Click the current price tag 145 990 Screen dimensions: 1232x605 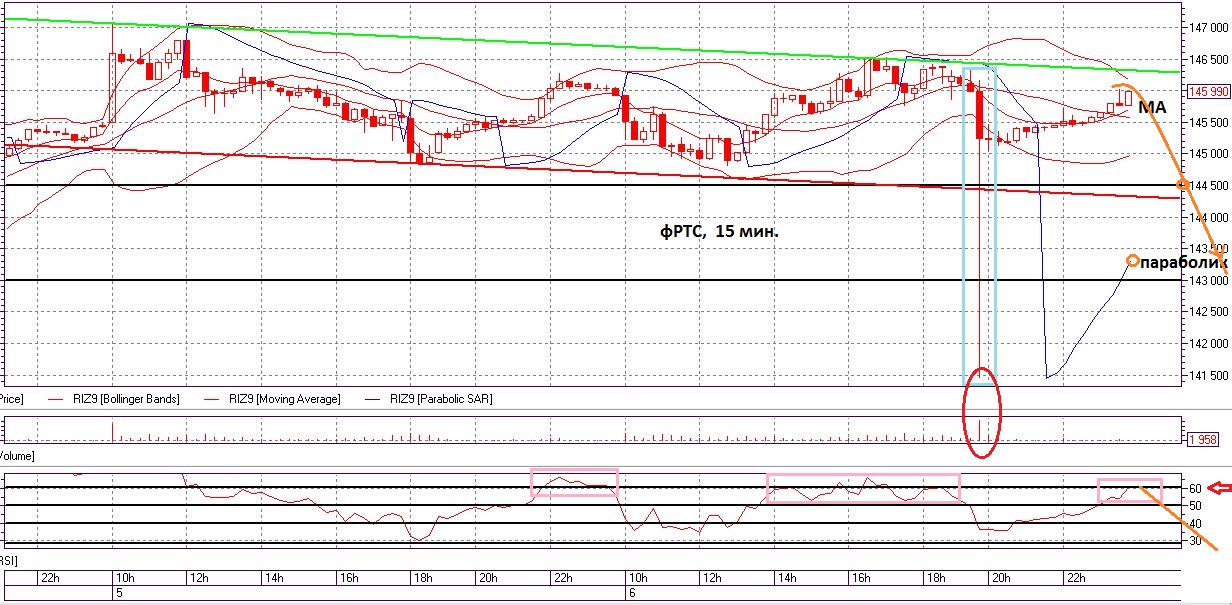[1209, 92]
